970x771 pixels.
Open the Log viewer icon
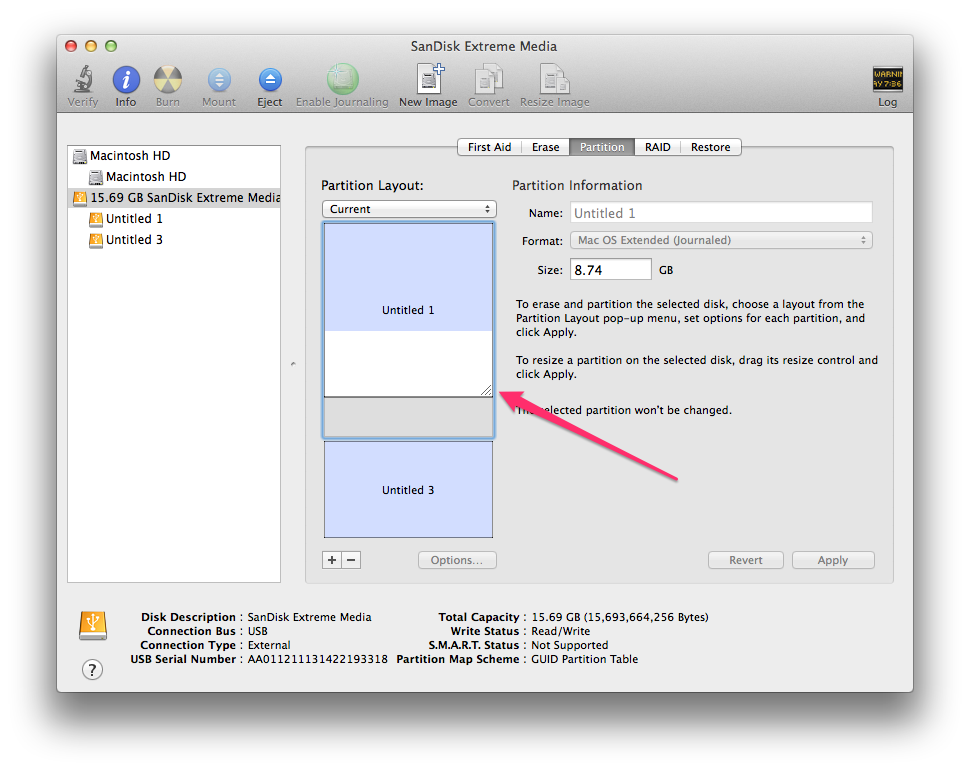[888, 79]
